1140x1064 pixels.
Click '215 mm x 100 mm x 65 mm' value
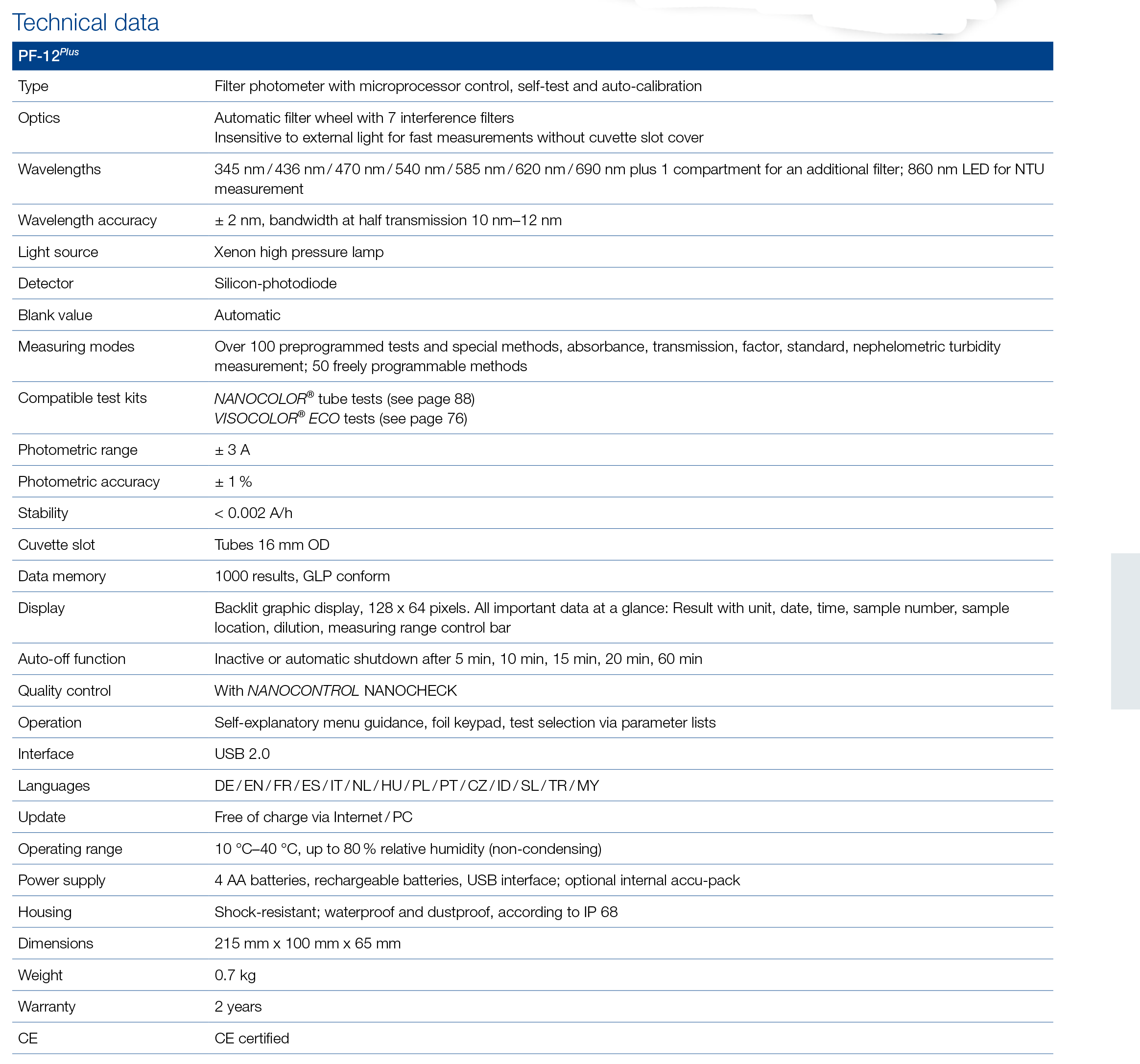pos(308,944)
